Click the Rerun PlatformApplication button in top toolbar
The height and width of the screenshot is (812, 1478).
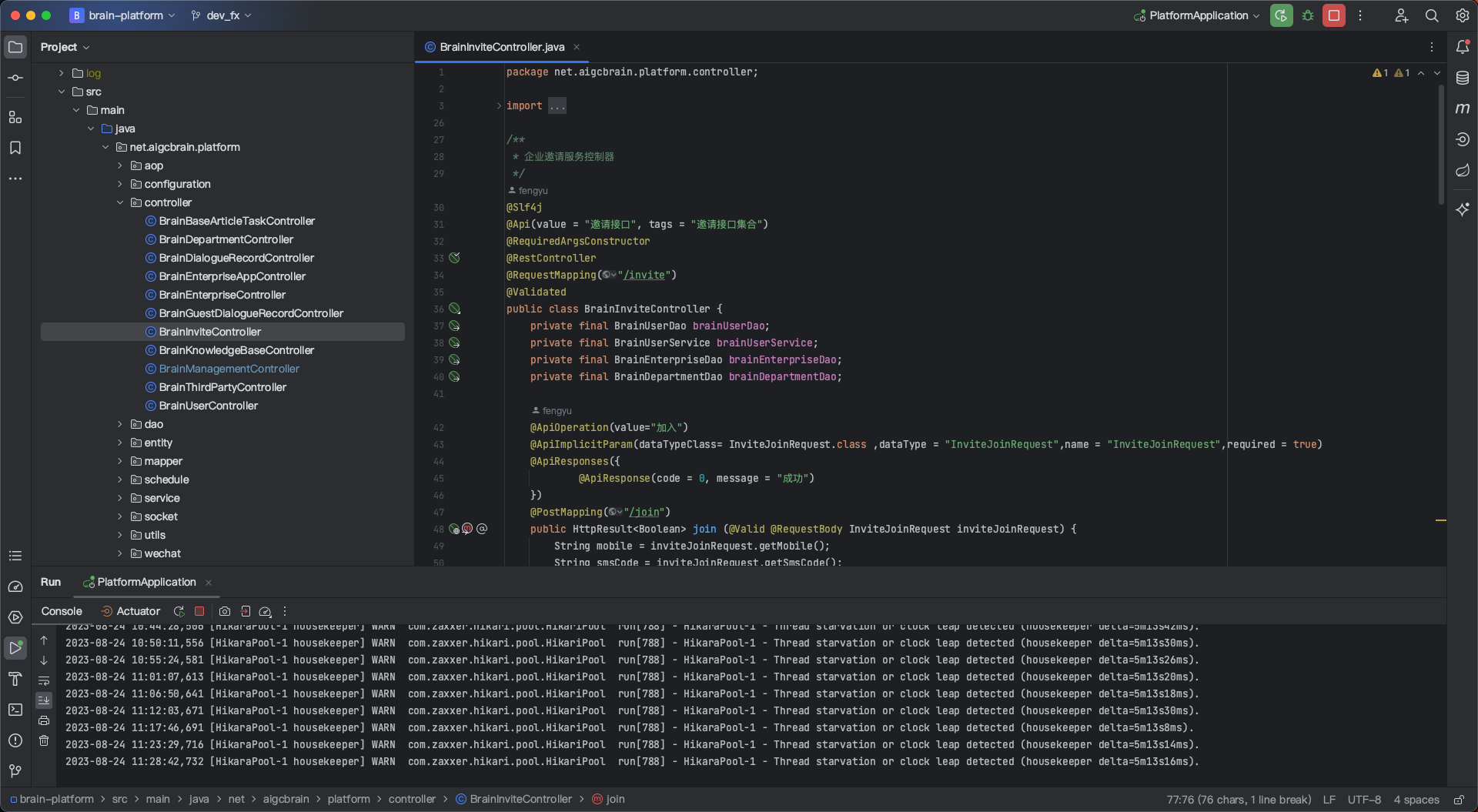click(x=1282, y=15)
